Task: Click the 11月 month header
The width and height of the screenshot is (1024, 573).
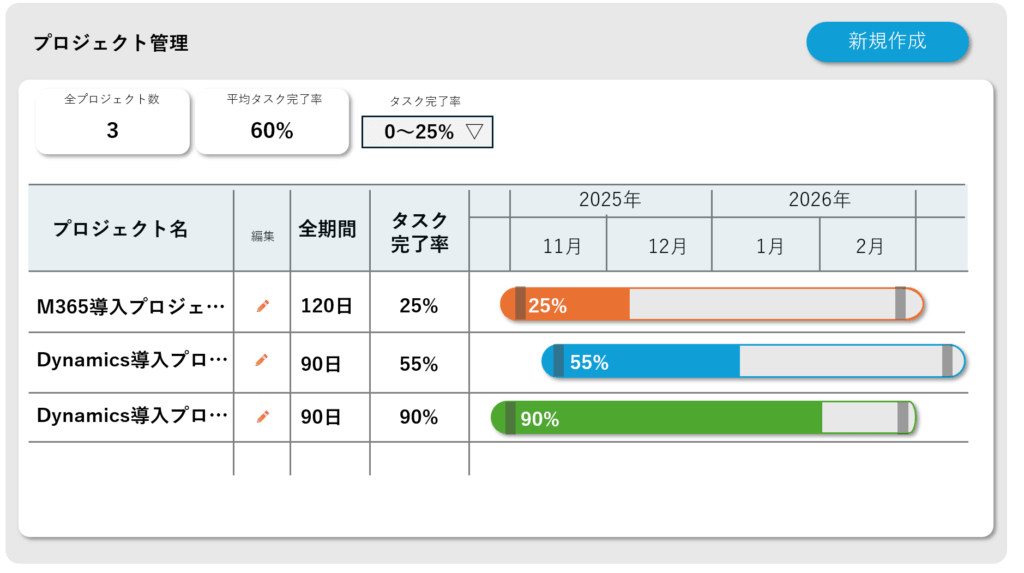Action: [x=562, y=246]
